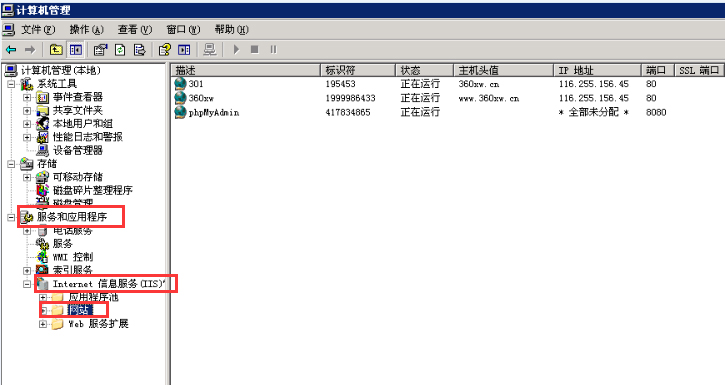Open the 查看(V) menu

[135, 30]
